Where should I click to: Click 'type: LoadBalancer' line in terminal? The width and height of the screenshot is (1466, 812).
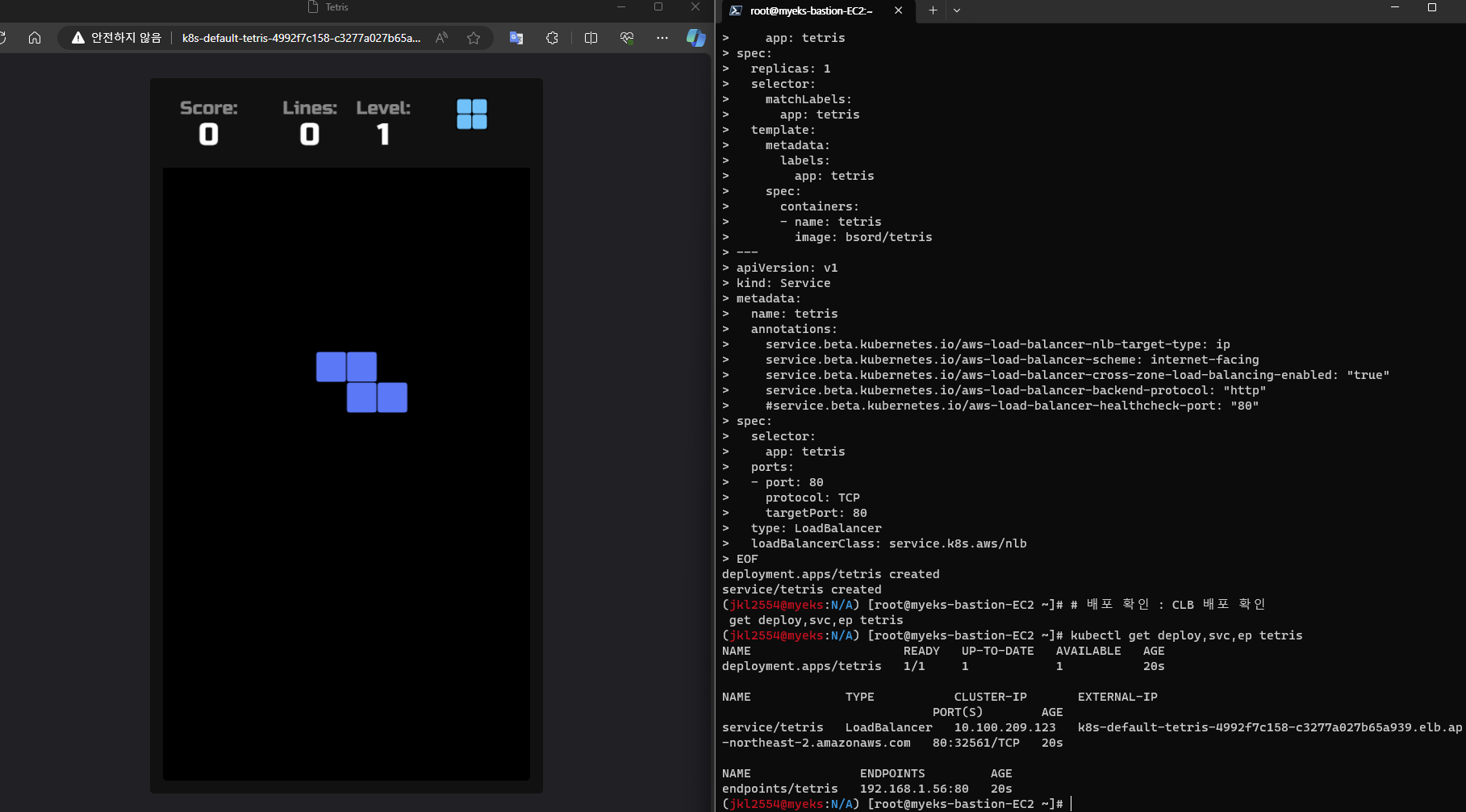click(x=817, y=528)
